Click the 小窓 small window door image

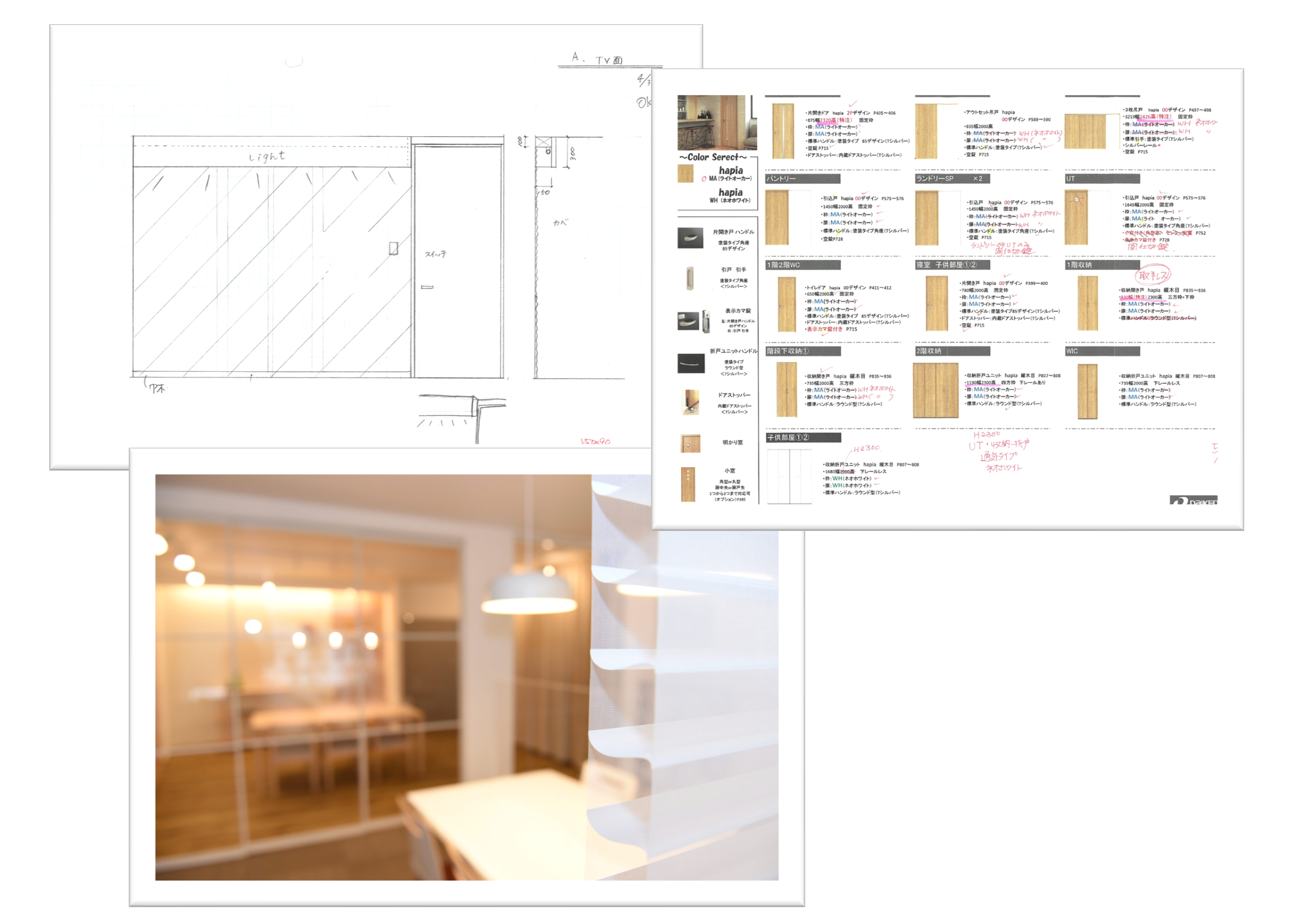point(688,484)
